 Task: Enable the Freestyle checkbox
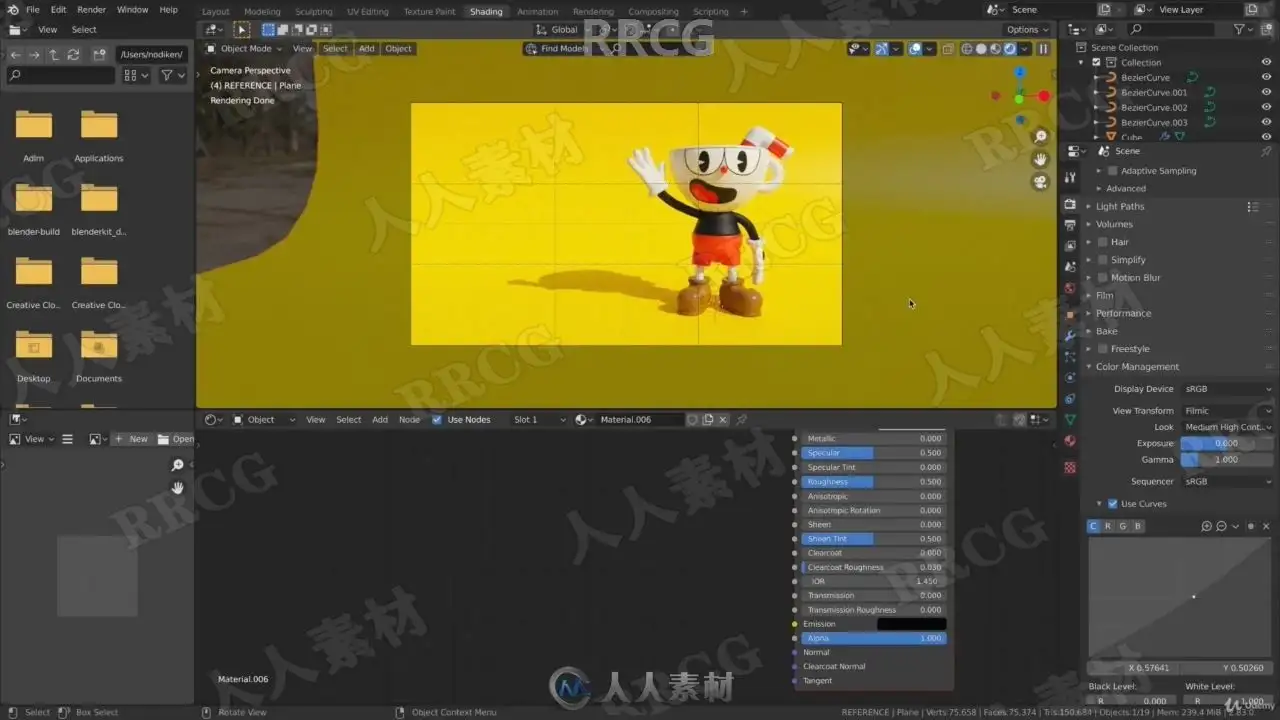pyautogui.click(x=1103, y=349)
